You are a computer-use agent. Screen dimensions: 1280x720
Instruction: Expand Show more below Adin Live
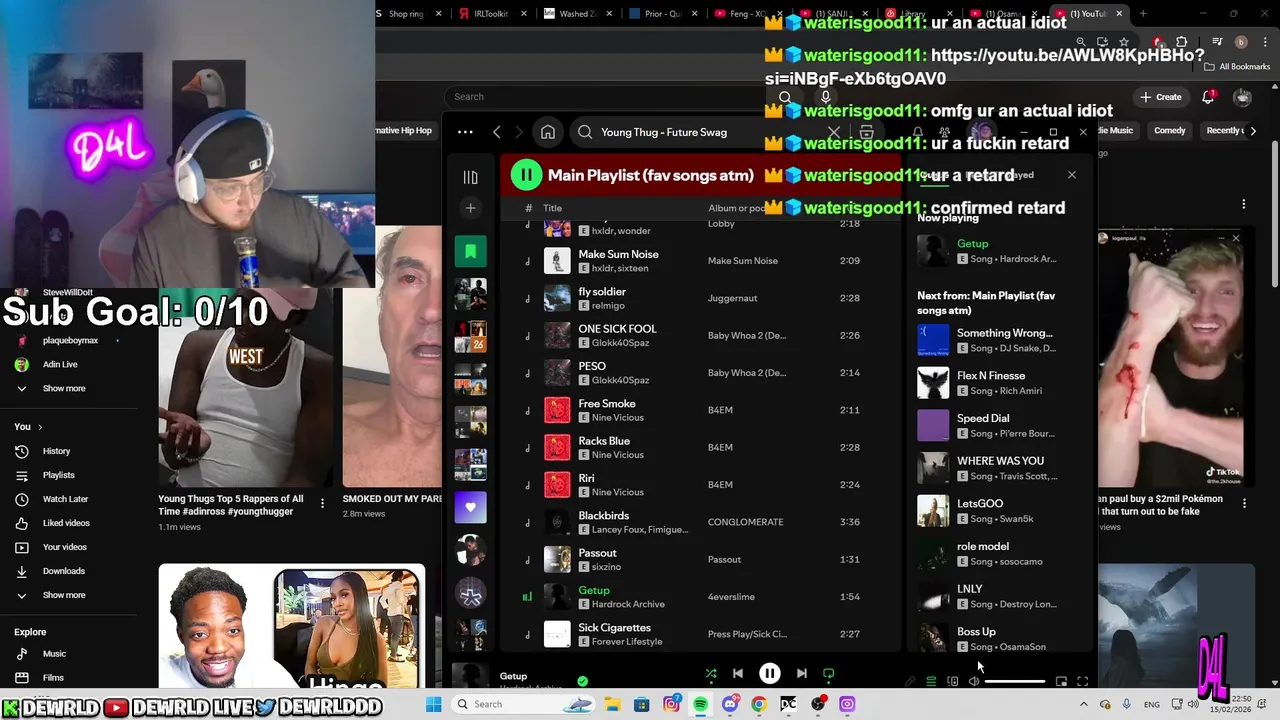click(x=64, y=388)
